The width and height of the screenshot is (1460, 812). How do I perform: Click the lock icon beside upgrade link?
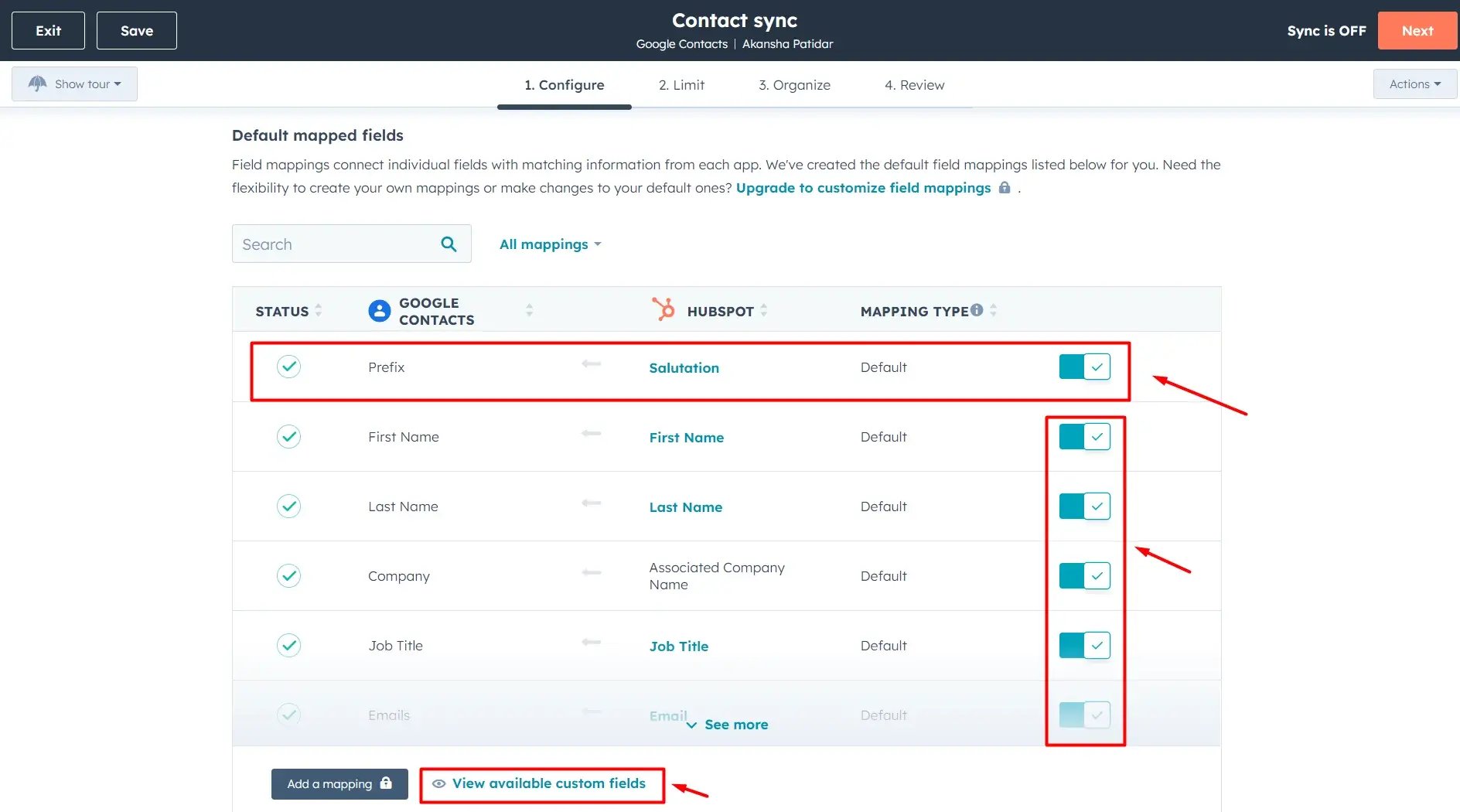[1005, 187]
